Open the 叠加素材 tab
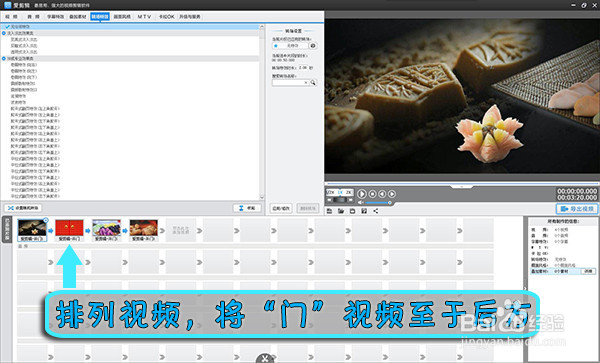600x363 pixels. 78,16
